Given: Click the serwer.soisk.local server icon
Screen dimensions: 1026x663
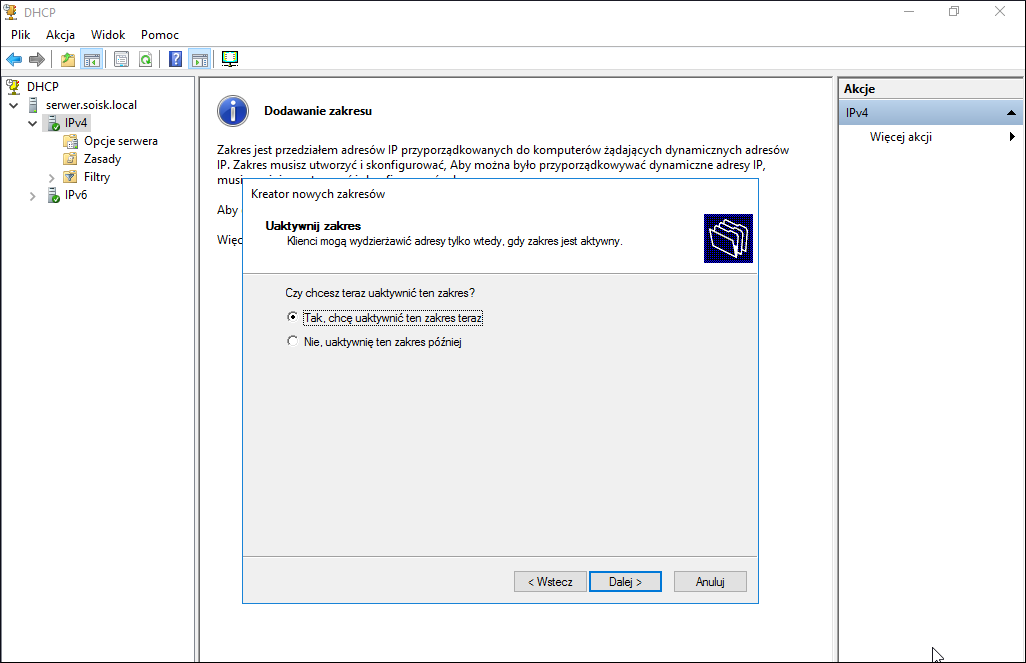Looking at the screenshot, I should [x=33, y=105].
